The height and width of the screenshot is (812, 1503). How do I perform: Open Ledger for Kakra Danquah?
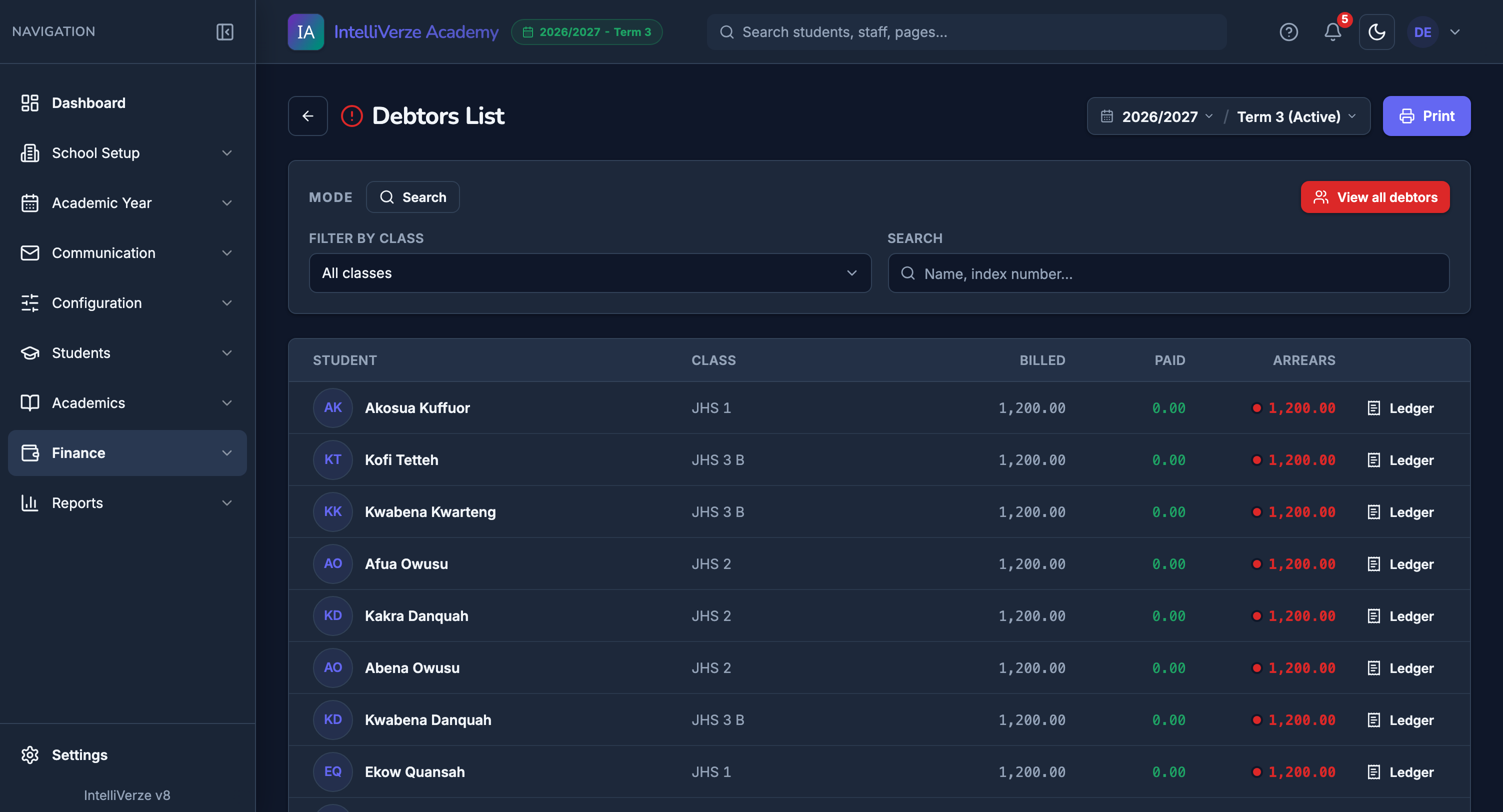pyautogui.click(x=1400, y=616)
